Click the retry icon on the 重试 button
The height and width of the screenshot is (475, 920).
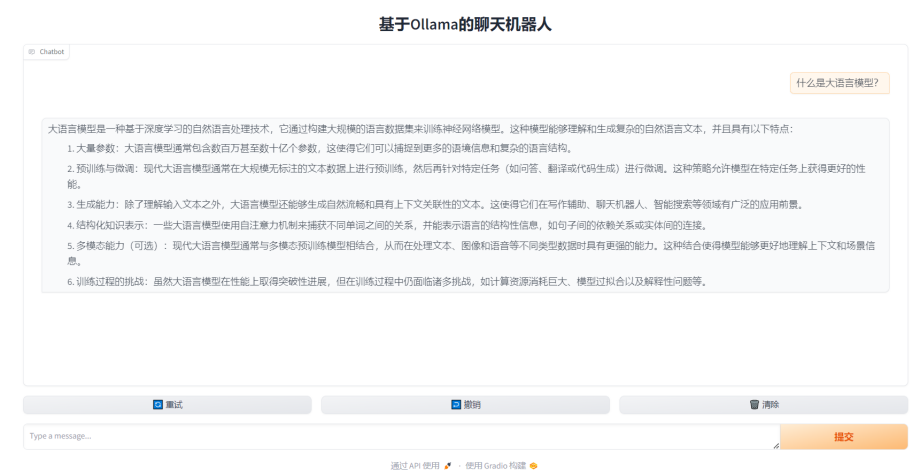(x=157, y=405)
